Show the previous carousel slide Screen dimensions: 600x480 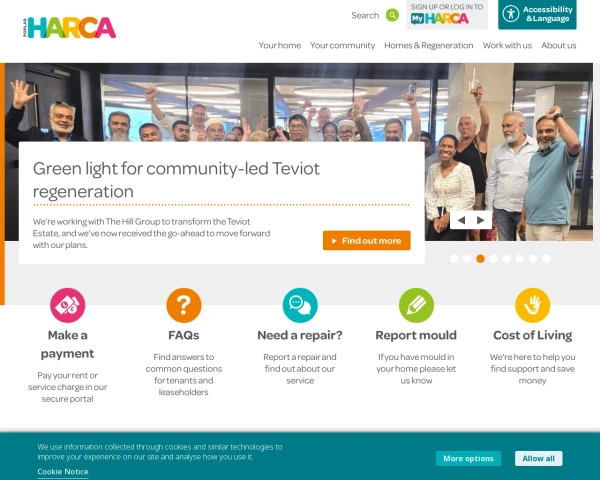pyautogui.click(x=461, y=220)
